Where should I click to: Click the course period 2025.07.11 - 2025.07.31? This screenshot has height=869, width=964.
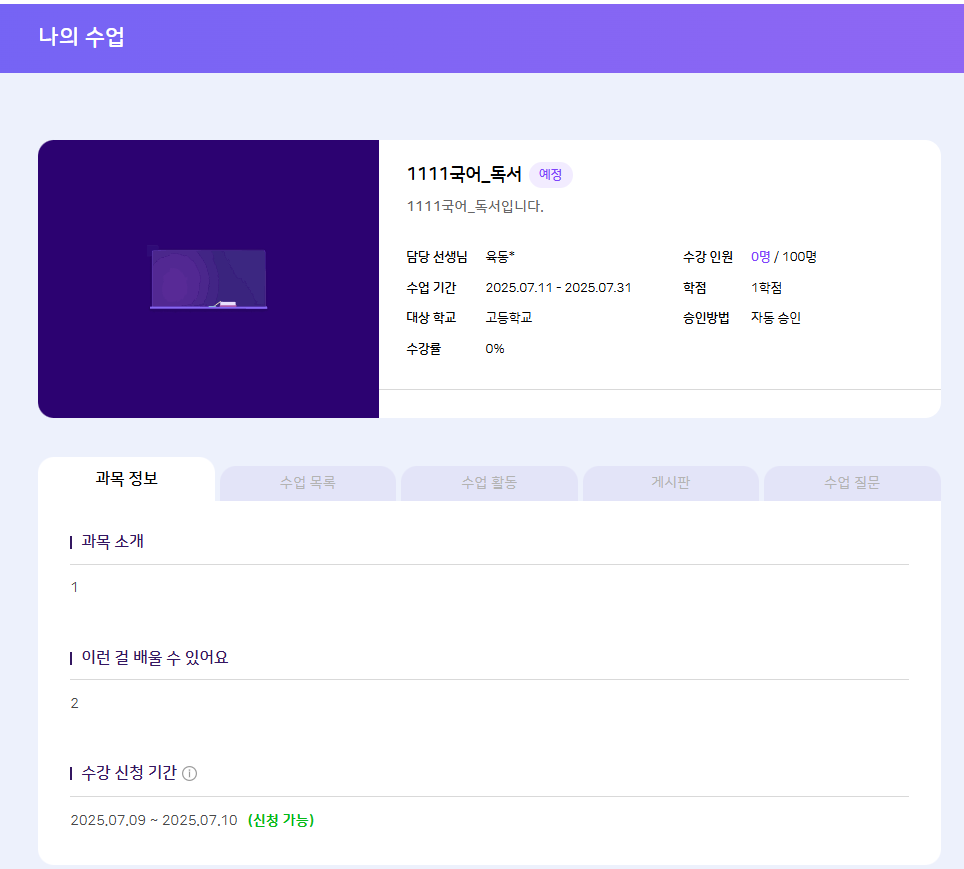pyautogui.click(x=558, y=288)
